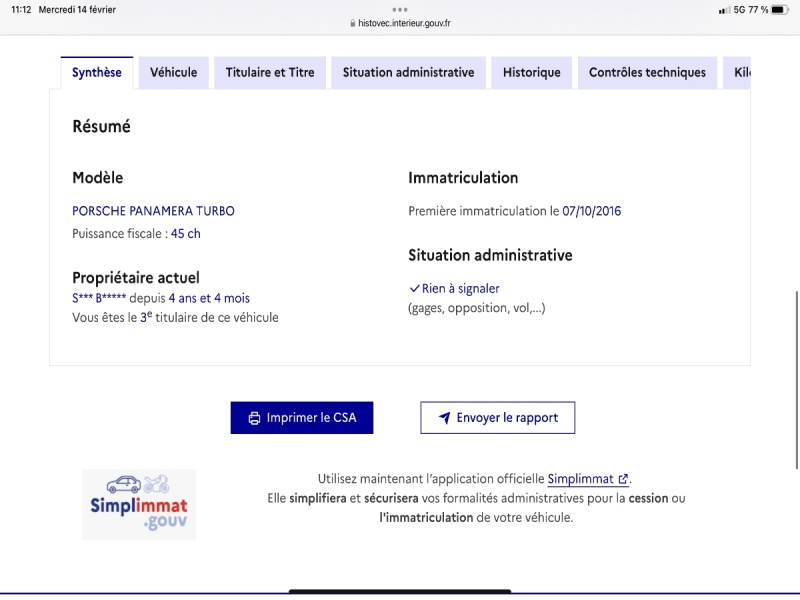Click the Propriétaire actuel heading
Image resolution: width=800 pixels, height=600 pixels.
(x=136, y=278)
